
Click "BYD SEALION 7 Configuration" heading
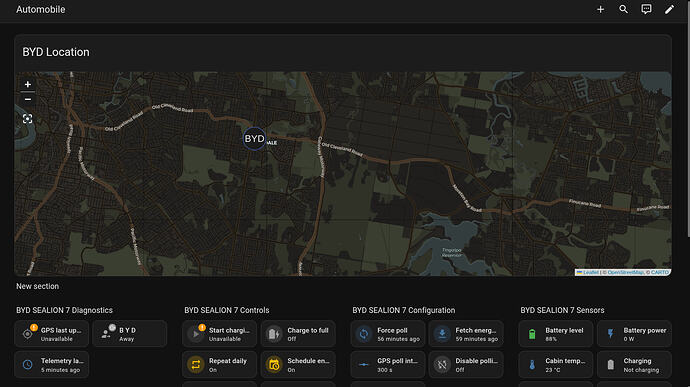[404, 310]
